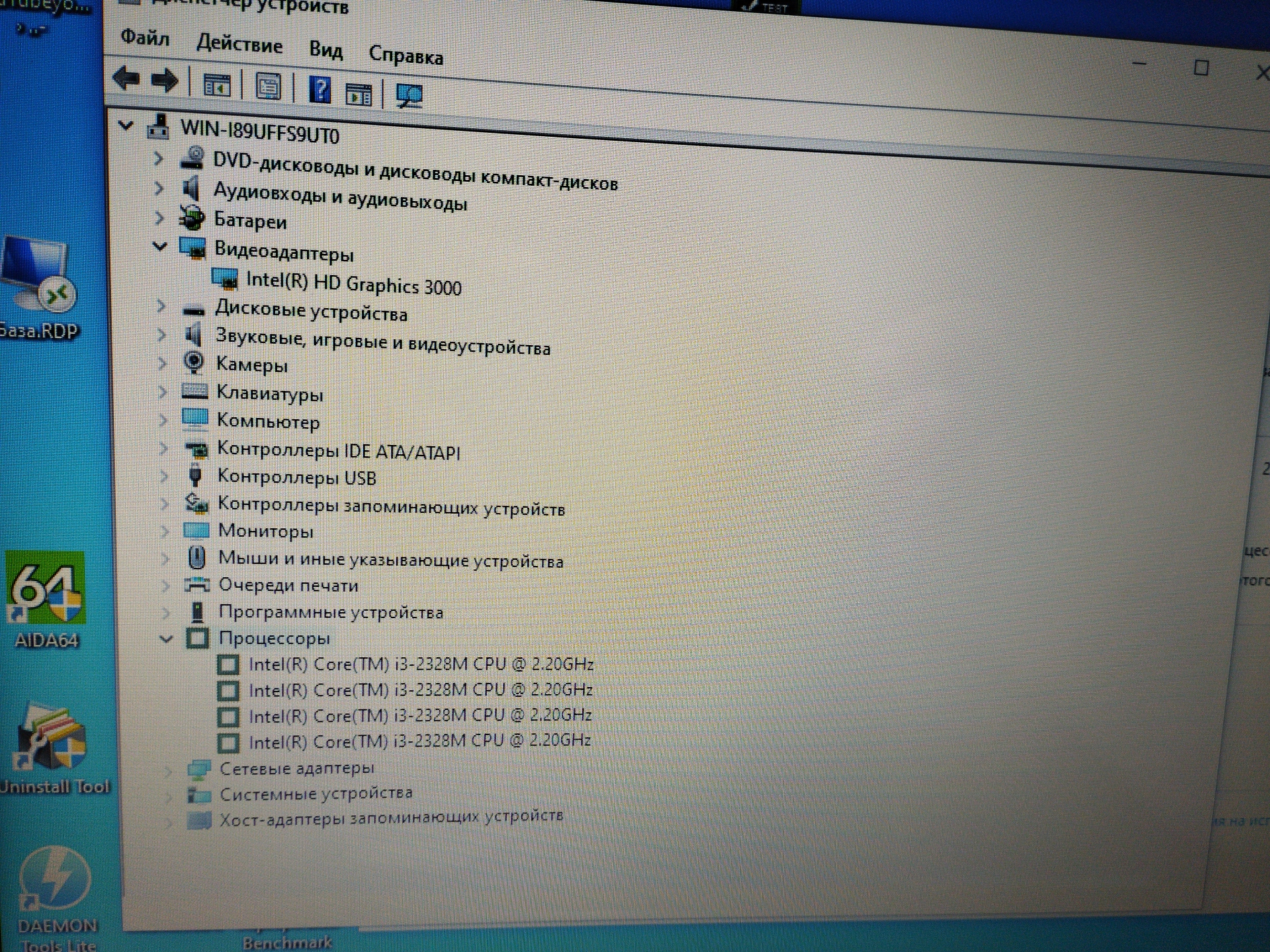Screen dimensions: 1270x952
Task: Expand the Дисковые устройства category
Action: [161, 306]
